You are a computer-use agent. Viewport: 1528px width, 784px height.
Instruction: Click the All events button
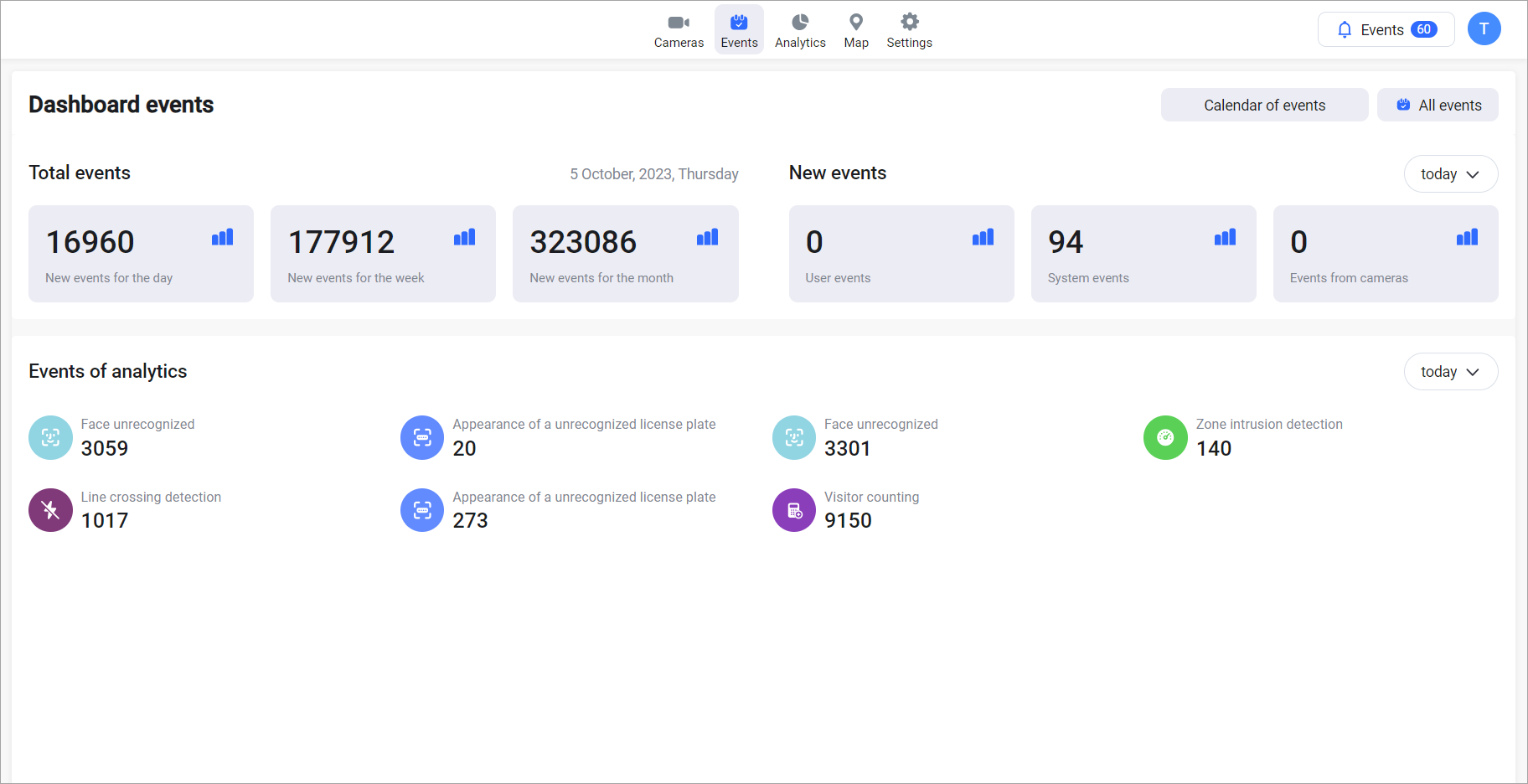1437,106
